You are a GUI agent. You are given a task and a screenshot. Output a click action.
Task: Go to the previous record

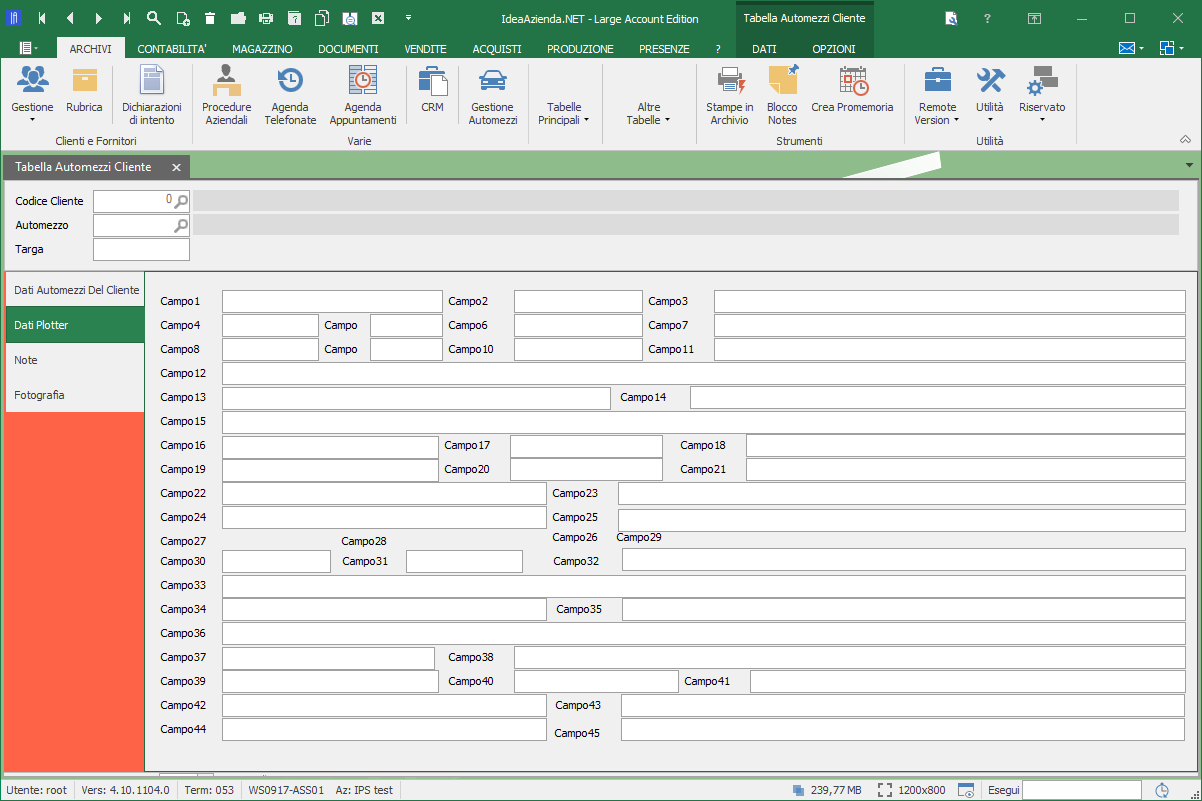(70, 18)
